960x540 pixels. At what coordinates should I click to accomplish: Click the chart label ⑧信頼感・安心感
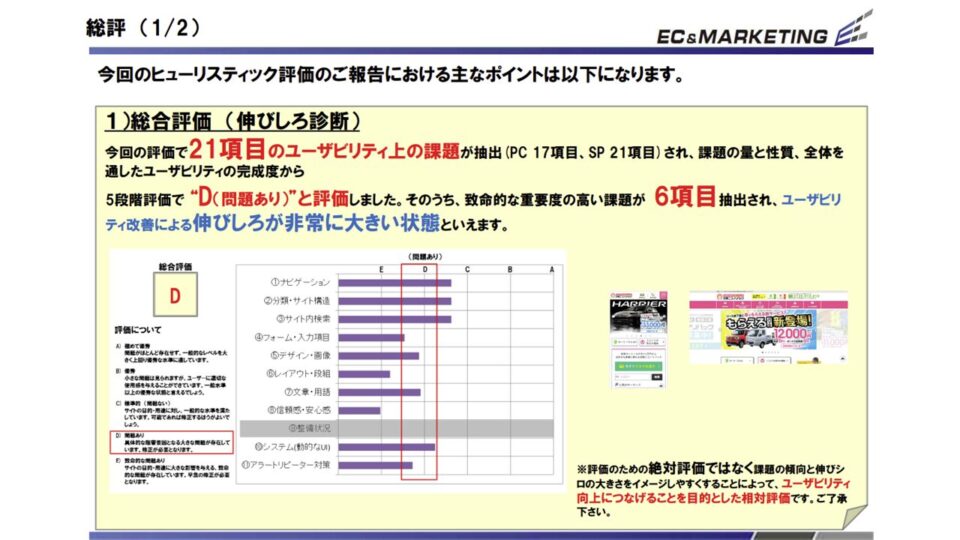[299, 410]
